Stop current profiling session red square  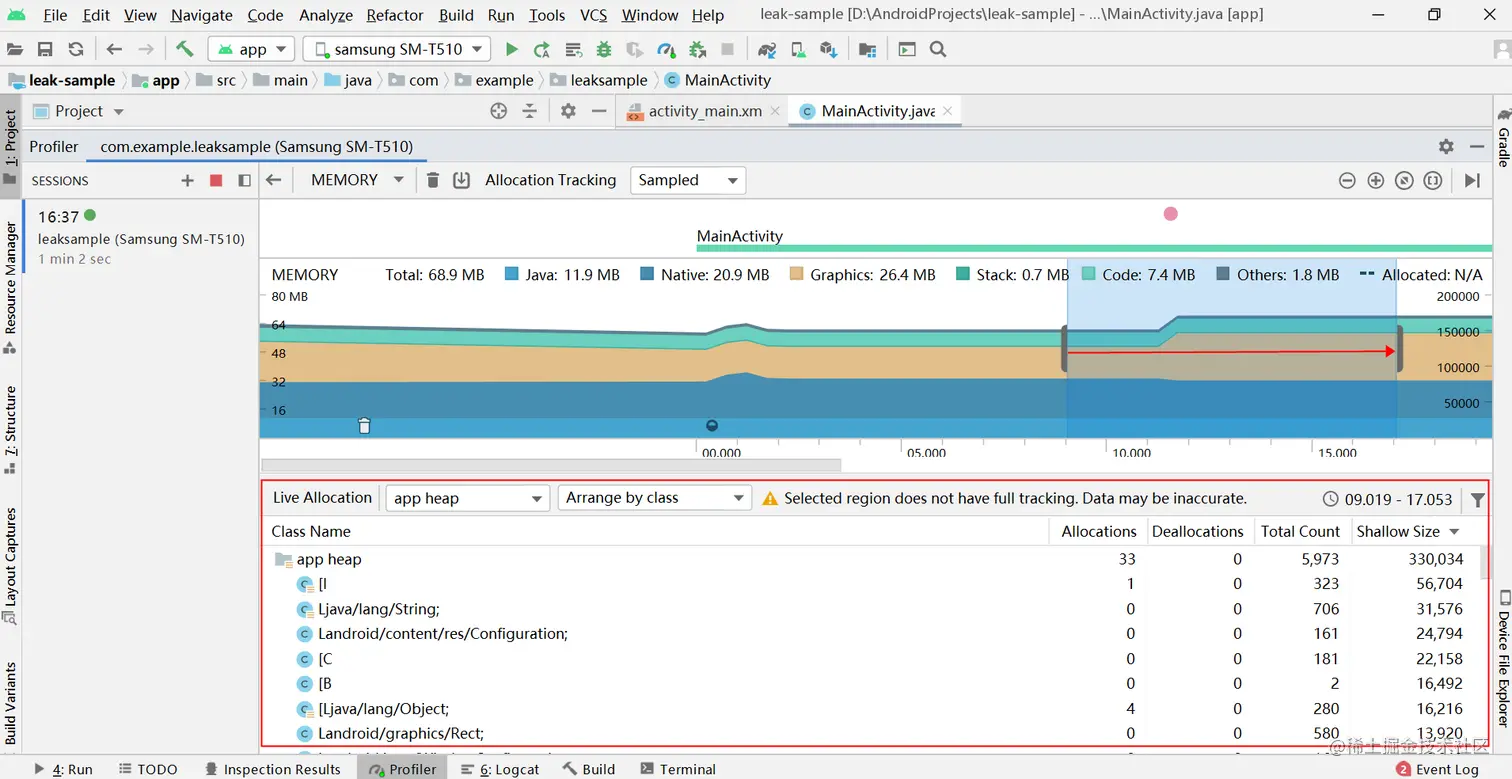(x=216, y=181)
